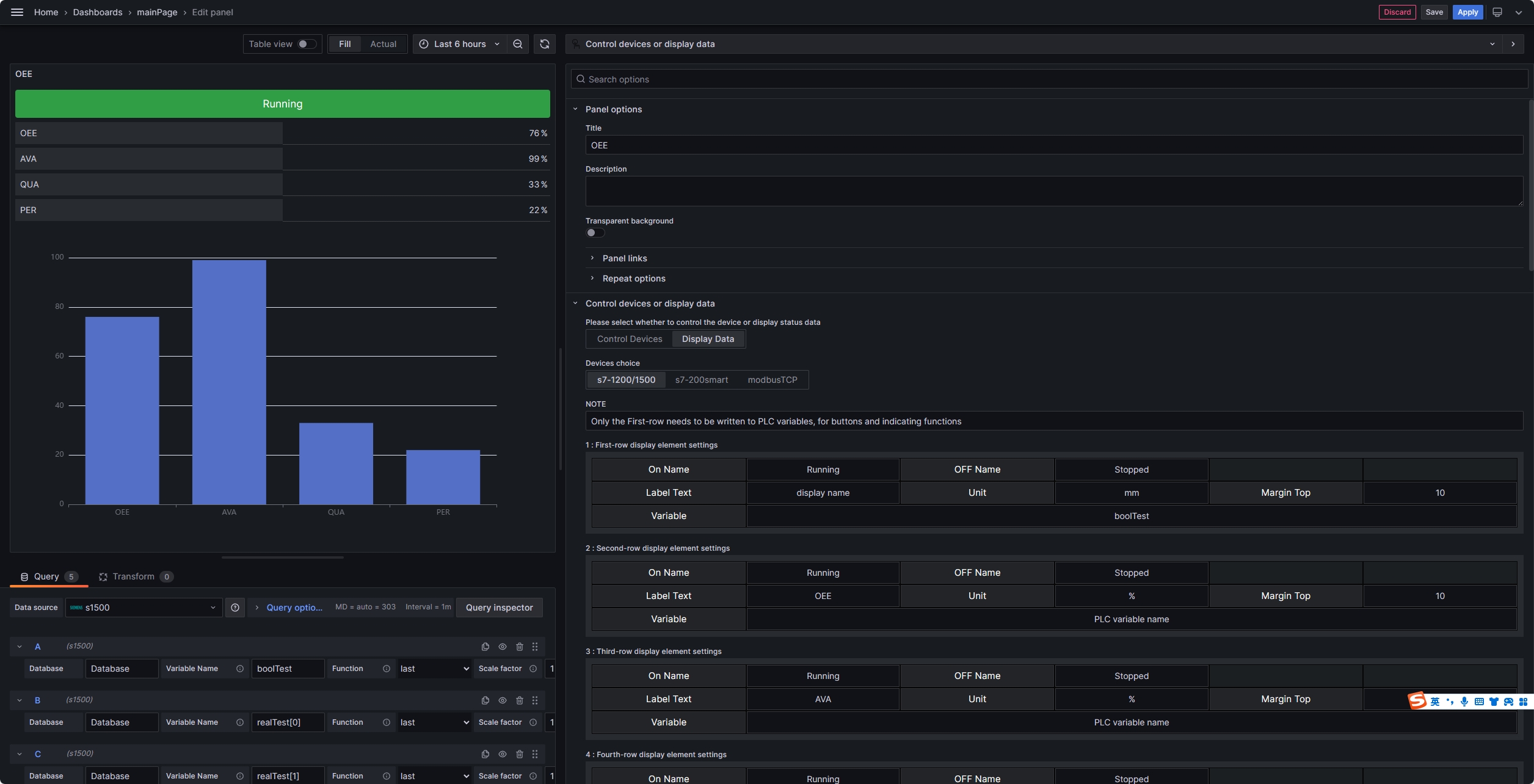Toggle the Table view switch
This screenshot has width=1534, height=784.
307,44
